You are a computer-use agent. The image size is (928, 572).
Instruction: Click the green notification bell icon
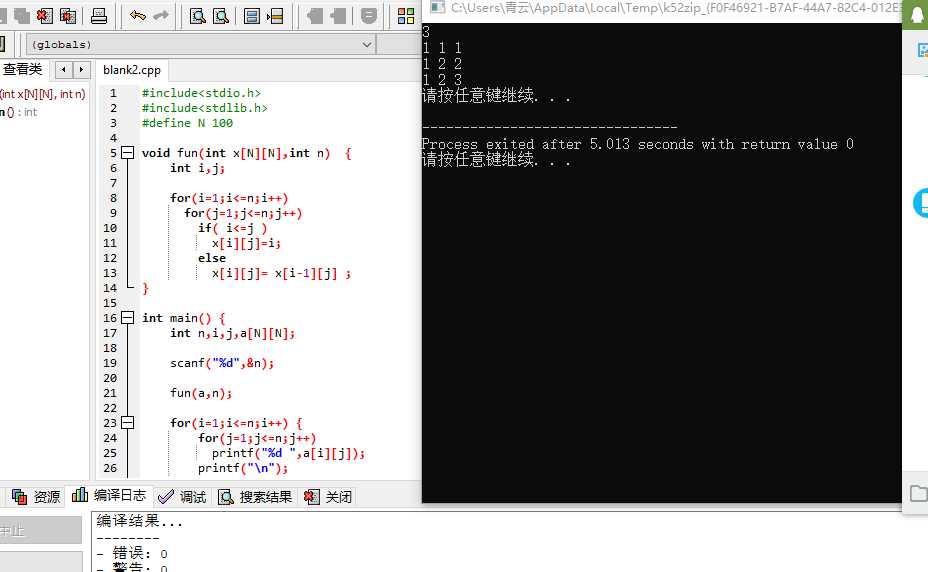[x=917, y=15]
